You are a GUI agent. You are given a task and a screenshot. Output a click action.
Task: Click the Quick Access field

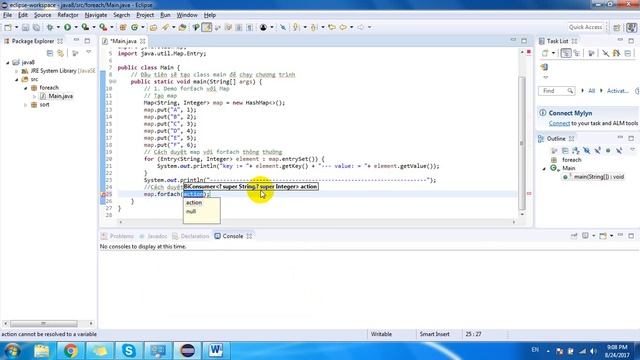click(585, 27)
